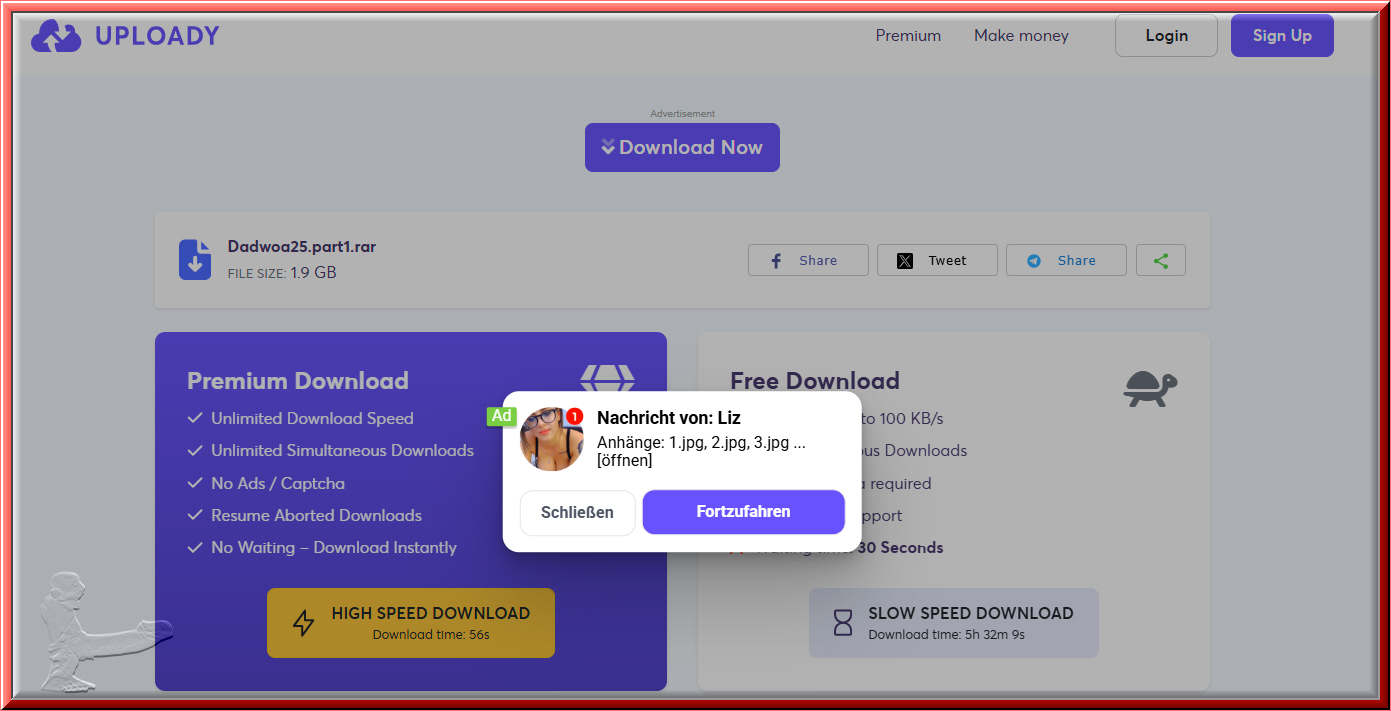Click the Resume Aborted Downloads text
Screen dimensions: 1391x711
316,515
